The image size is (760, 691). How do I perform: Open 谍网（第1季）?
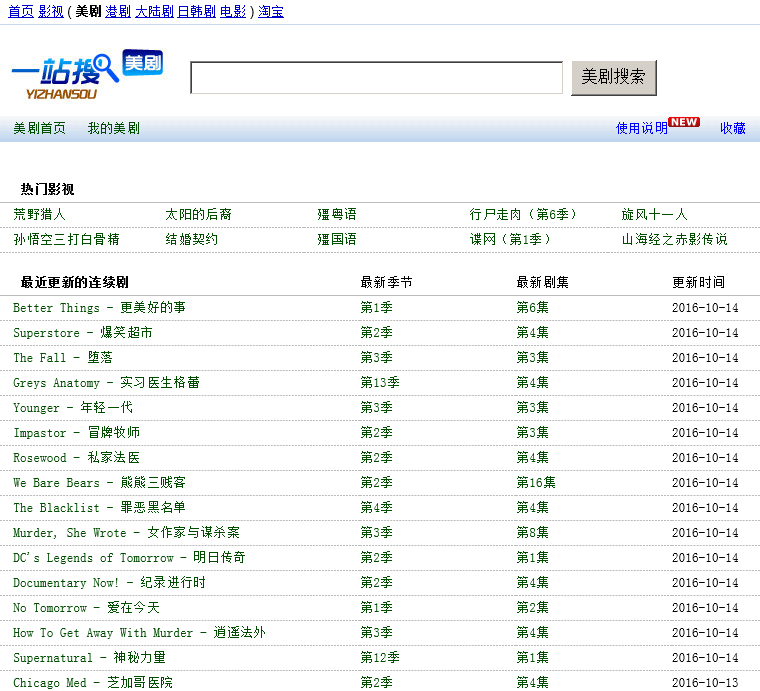(x=509, y=239)
